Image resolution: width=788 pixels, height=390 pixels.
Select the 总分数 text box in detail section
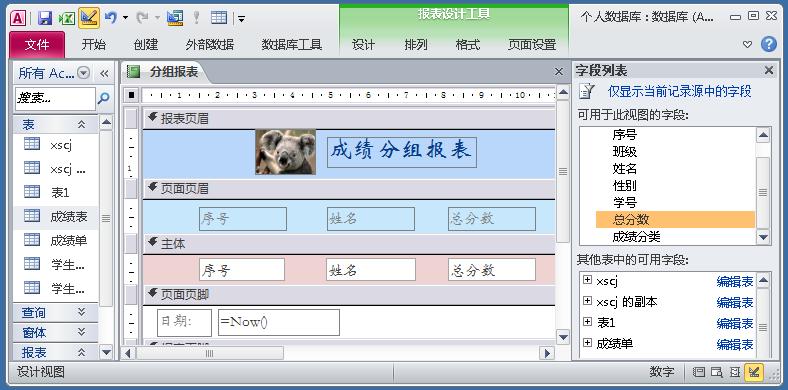click(491, 270)
